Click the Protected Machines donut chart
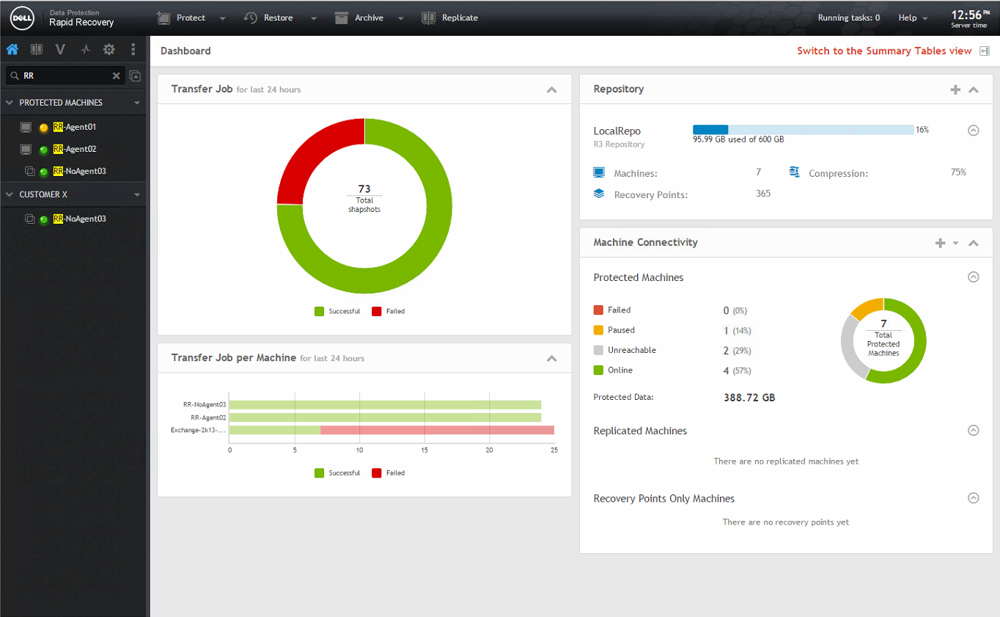 click(x=883, y=340)
